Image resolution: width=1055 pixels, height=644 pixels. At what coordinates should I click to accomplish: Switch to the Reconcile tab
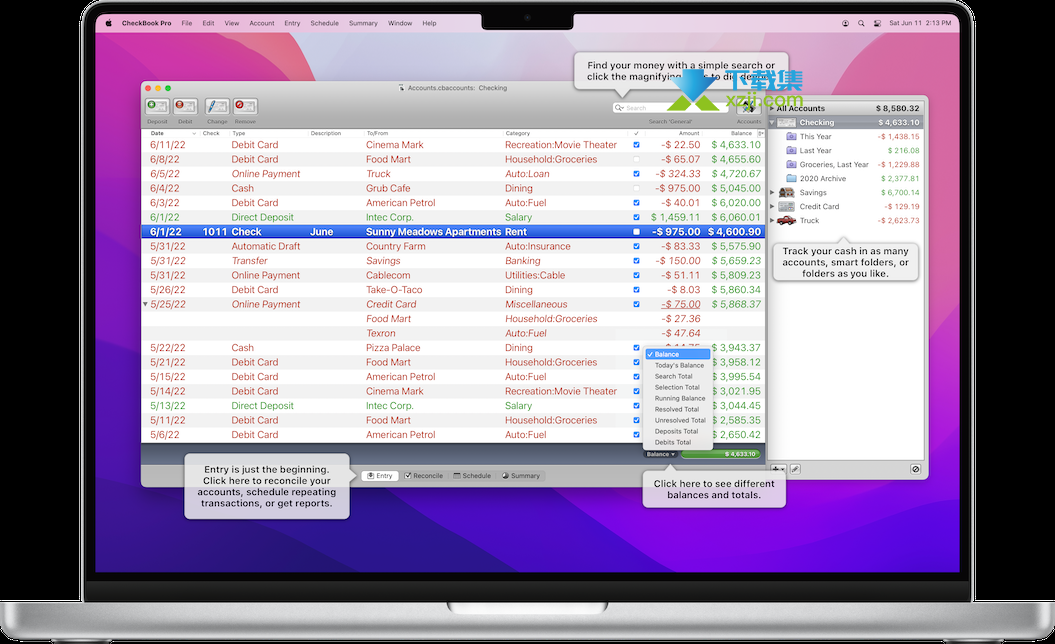pos(424,476)
